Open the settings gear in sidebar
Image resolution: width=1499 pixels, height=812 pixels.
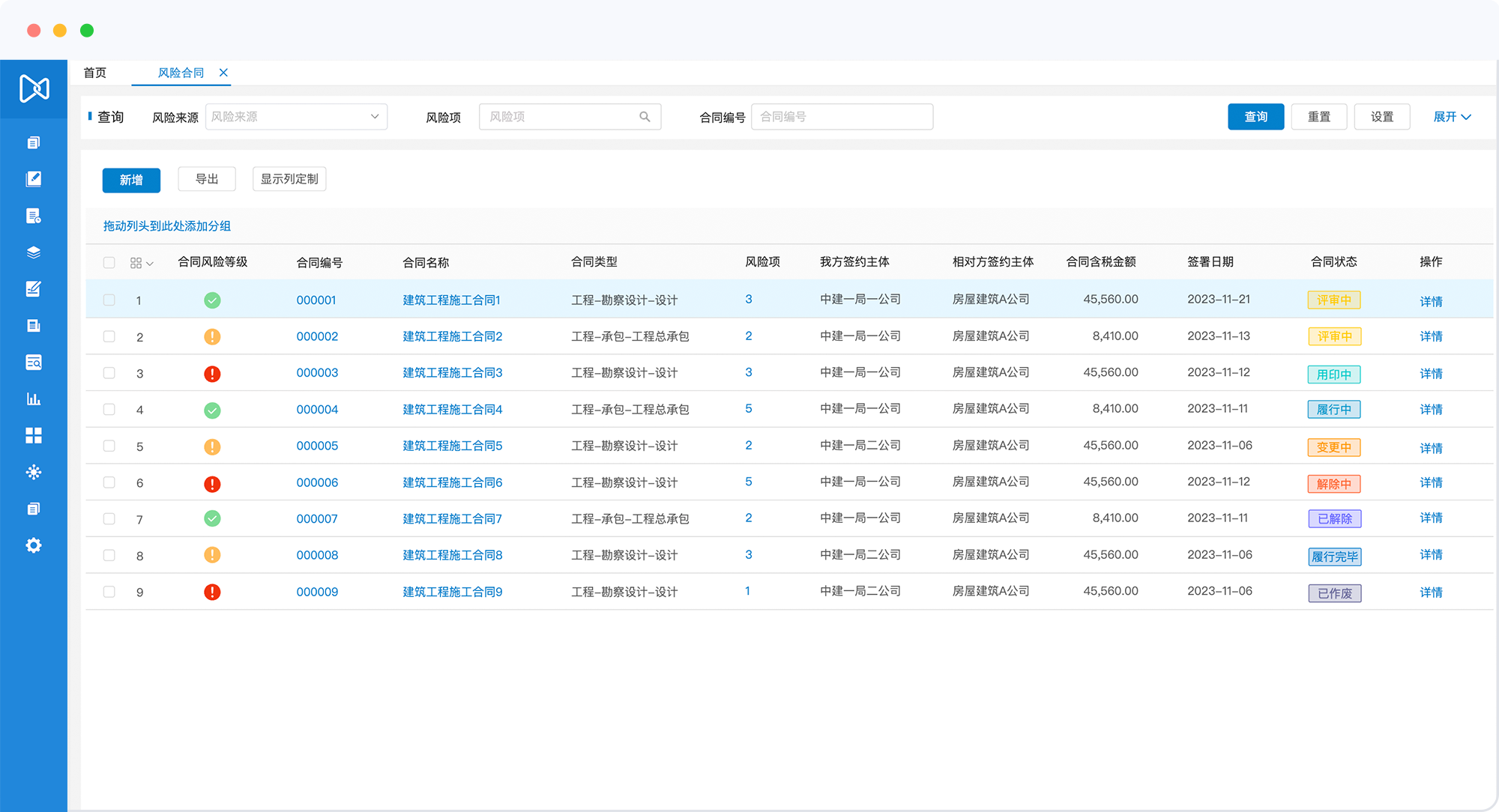[34, 545]
